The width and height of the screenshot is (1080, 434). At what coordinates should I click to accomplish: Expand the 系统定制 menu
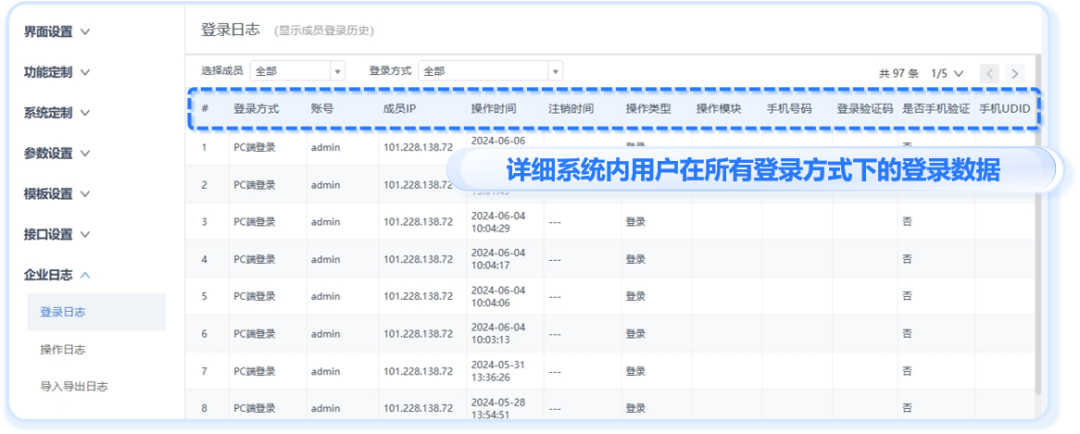57,112
